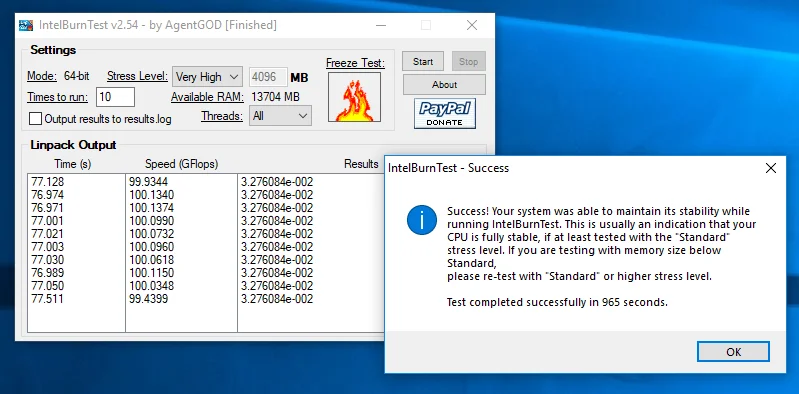799x394 pixels.
Task: Click the Times to run label
Action: pyautogui.click(x=58, y=97)
